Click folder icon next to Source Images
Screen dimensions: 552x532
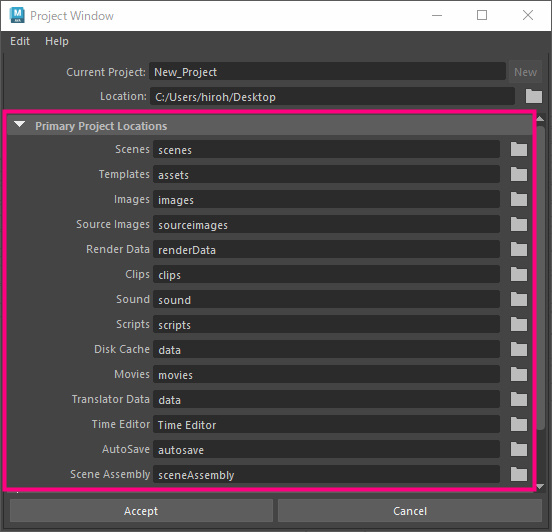(x=519, y=224)
